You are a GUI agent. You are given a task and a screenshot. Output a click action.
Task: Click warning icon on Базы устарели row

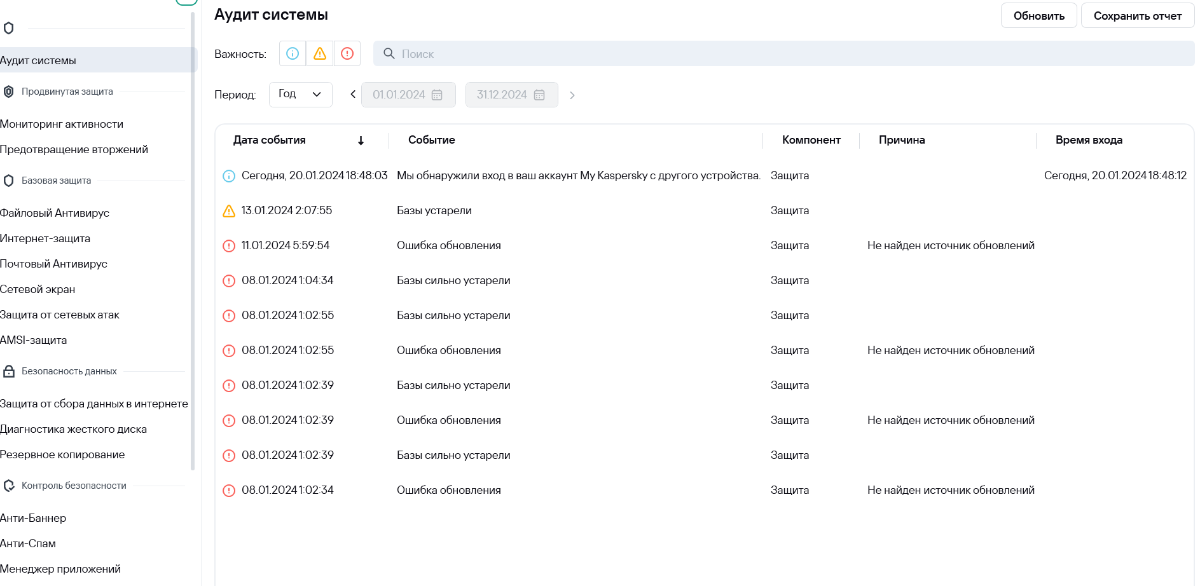(229, 211)
